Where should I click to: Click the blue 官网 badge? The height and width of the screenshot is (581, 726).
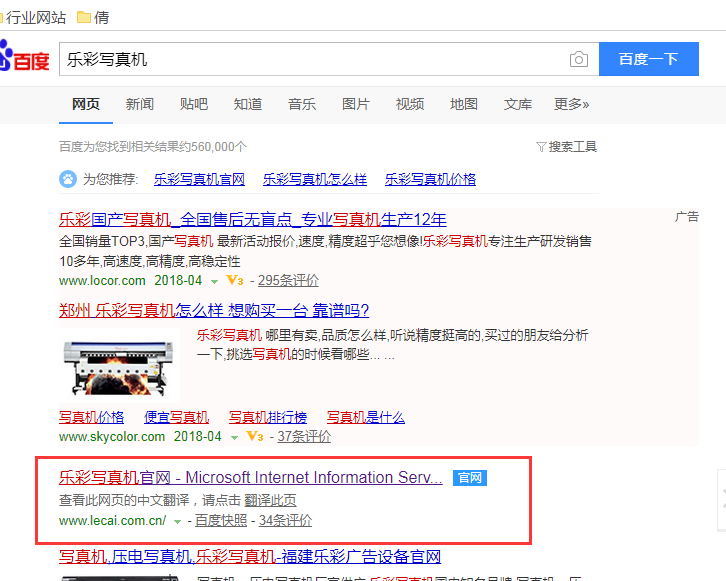click(x=469, y=478)
